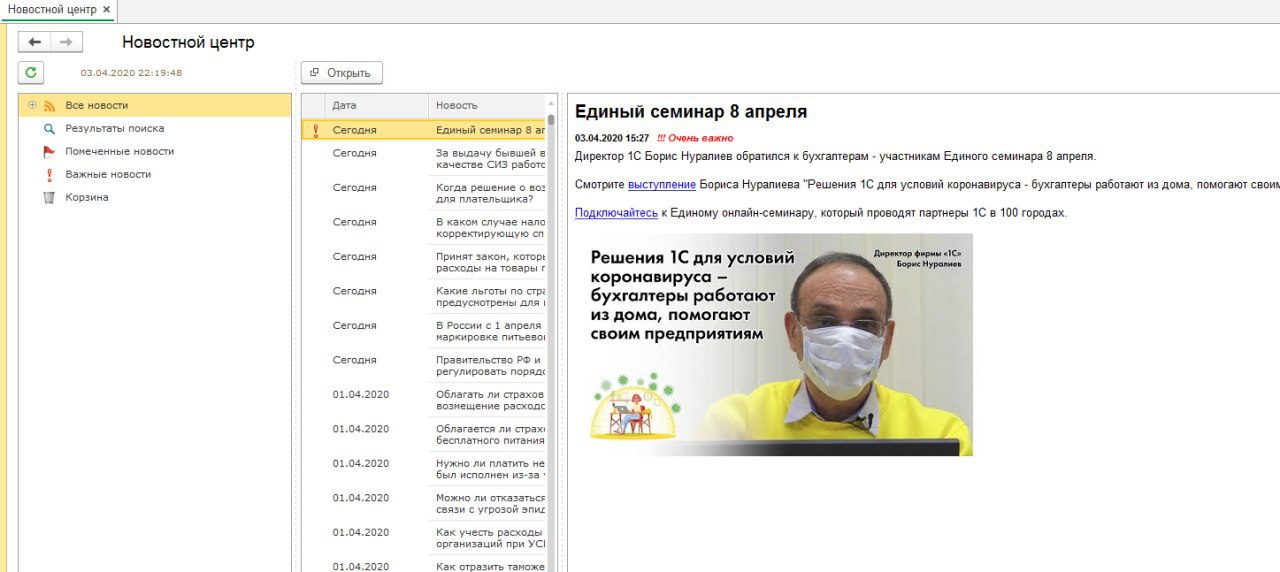Select news starting with Можно ли отказаться
This screenshot has height=572, width=1280.
pos(424,504)
